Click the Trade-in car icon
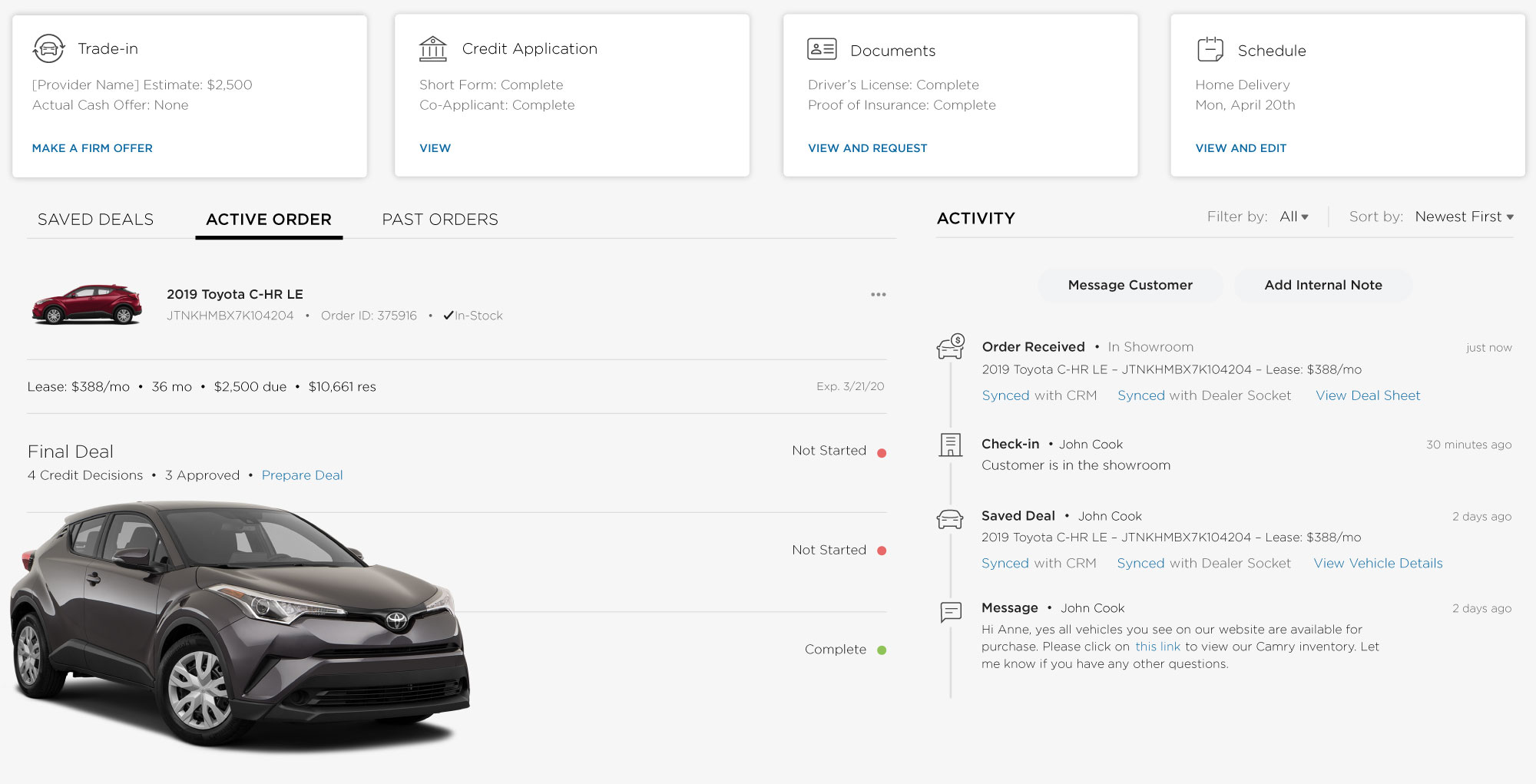This screenshot has height=784, width=1536. (x=48, y=48)
